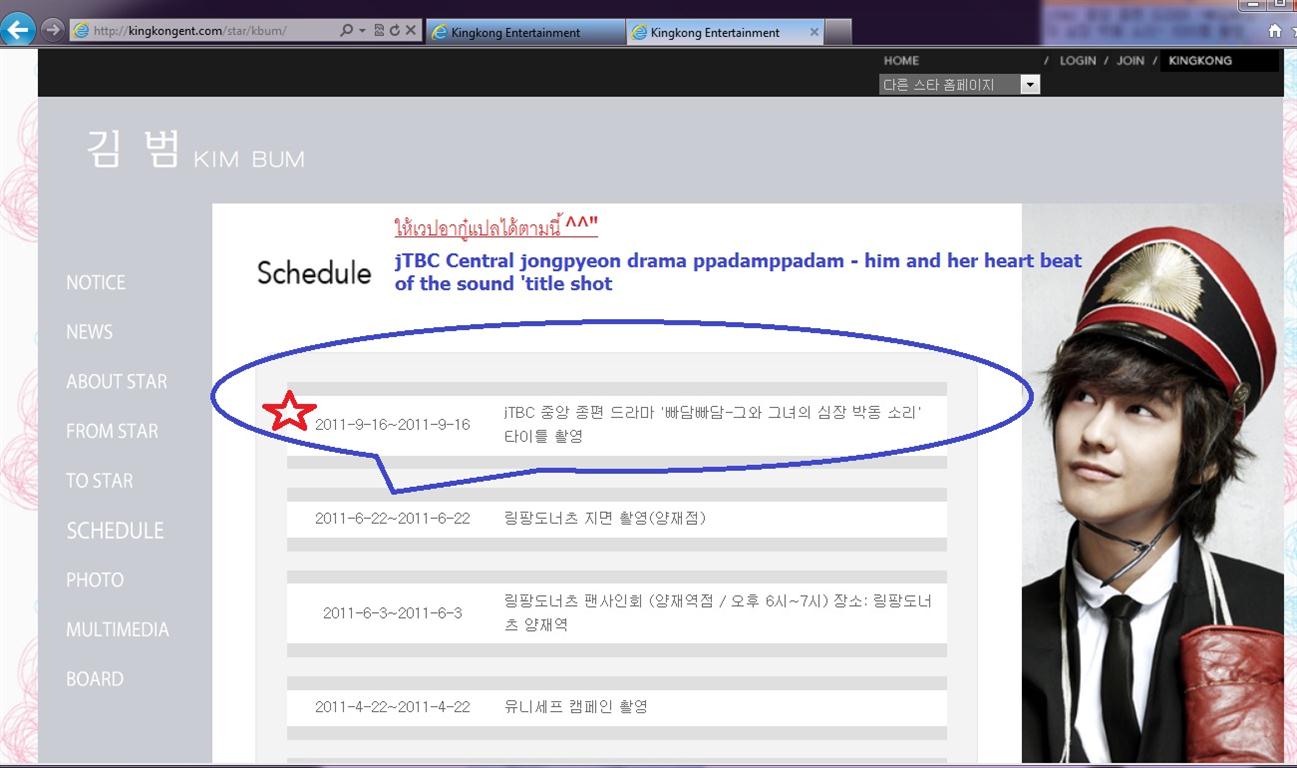Click the HOME link in the site header
1297x768 pixels.
coord(901,61)
